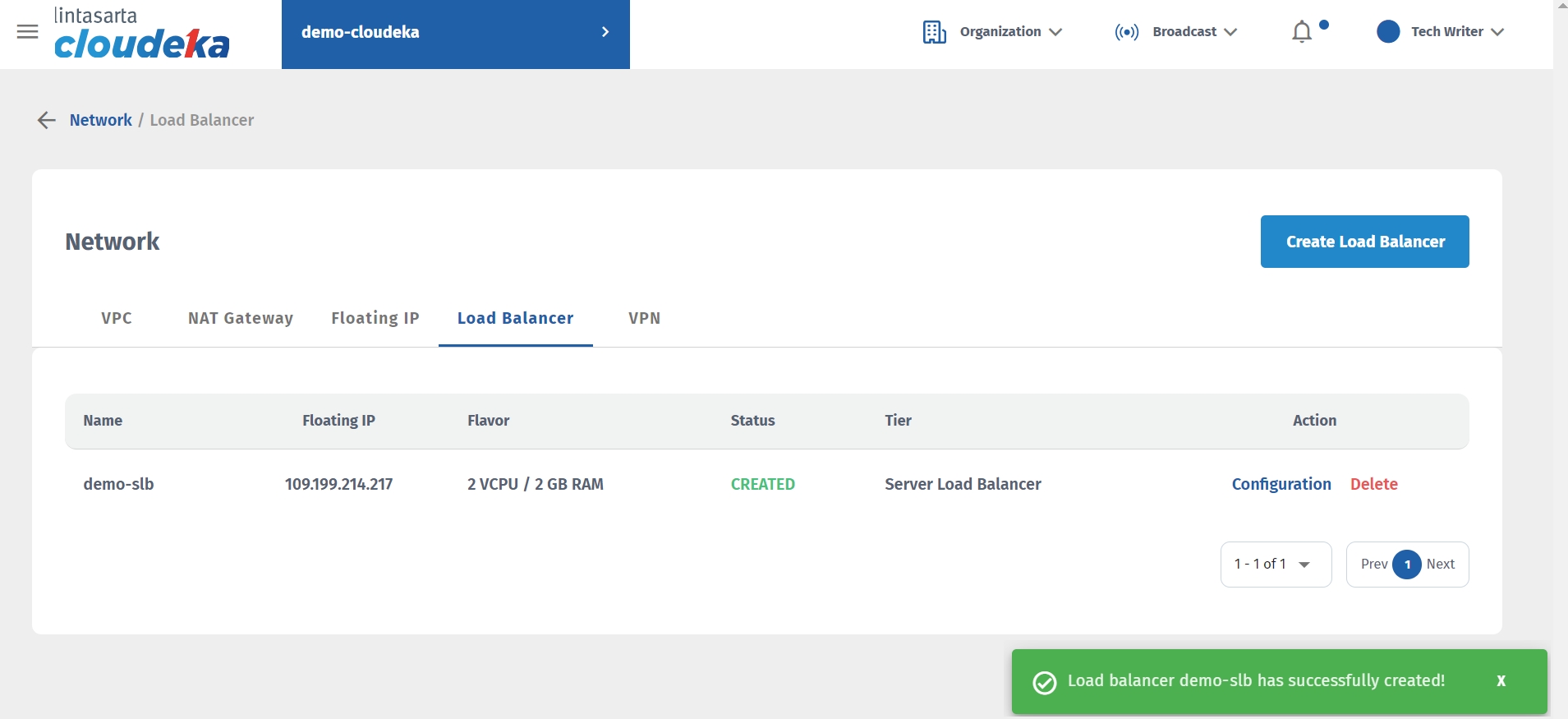Delete the demo-slb load balancer

[x=1373, y=484]
